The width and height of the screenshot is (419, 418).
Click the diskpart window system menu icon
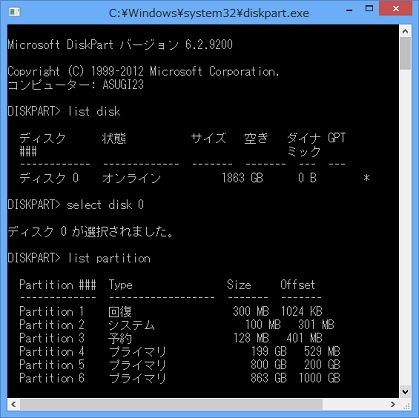pos(14,12)
